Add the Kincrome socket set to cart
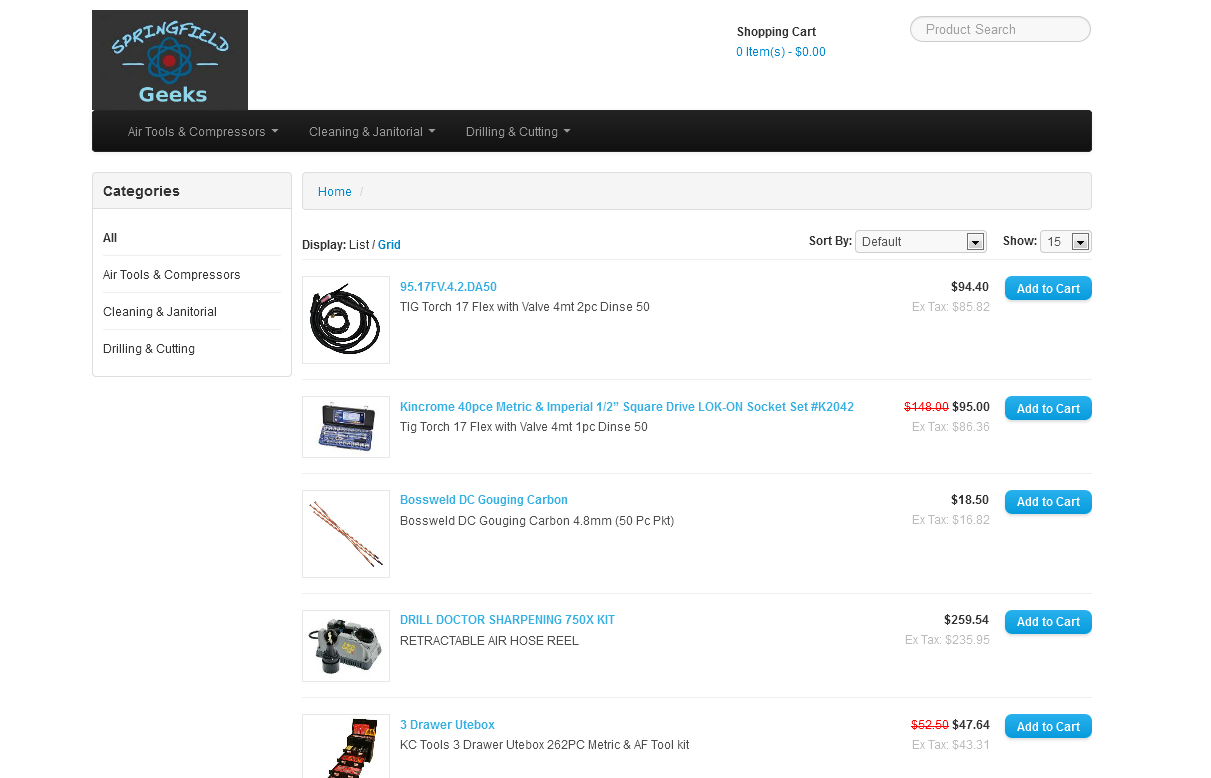Viewport: 1211px width, 778px height. click(1047, 408)
